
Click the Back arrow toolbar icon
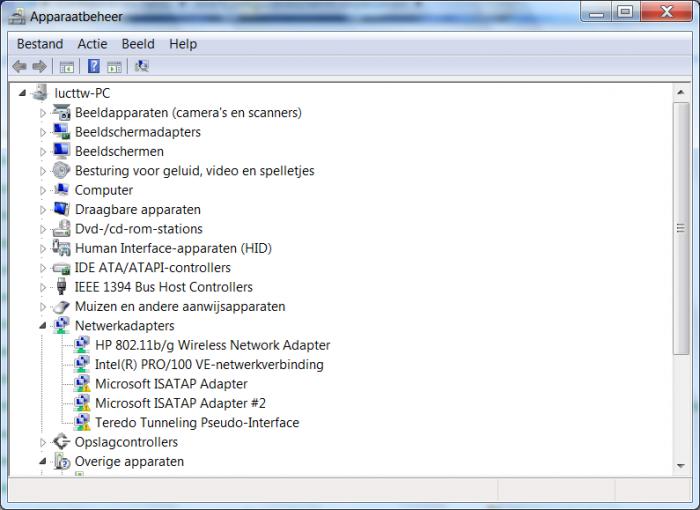pos(19,67)
